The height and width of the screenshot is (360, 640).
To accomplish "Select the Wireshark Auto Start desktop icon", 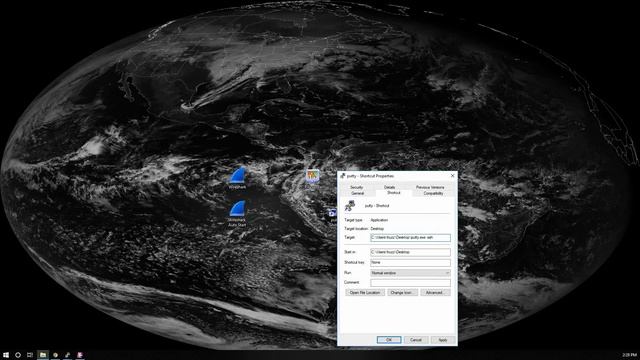I will (x=237, y=213).
